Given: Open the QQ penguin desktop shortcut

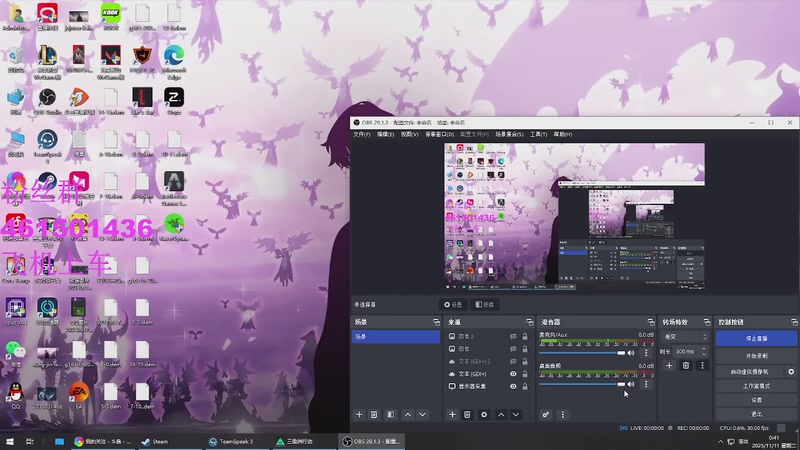Looking at the screenshot, I should point(16,395).
